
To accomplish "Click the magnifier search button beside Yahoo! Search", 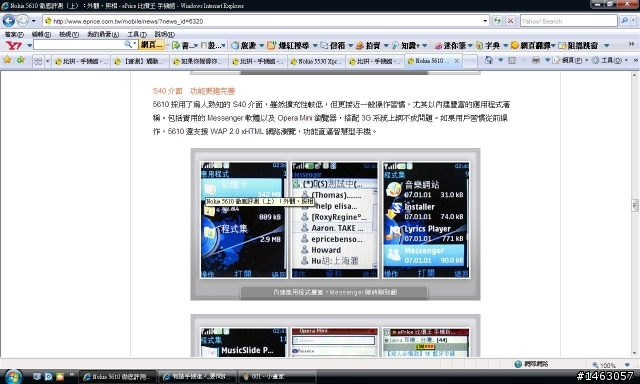I will 624,20.
